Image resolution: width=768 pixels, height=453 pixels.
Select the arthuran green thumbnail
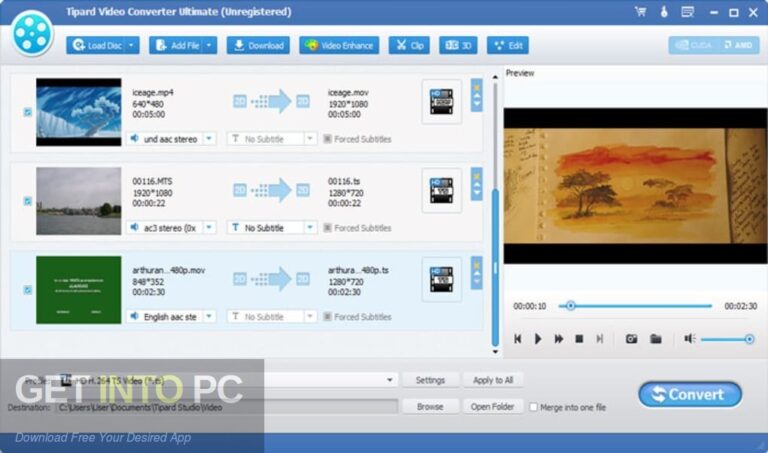pyautogui.click(x=79, y=290)
